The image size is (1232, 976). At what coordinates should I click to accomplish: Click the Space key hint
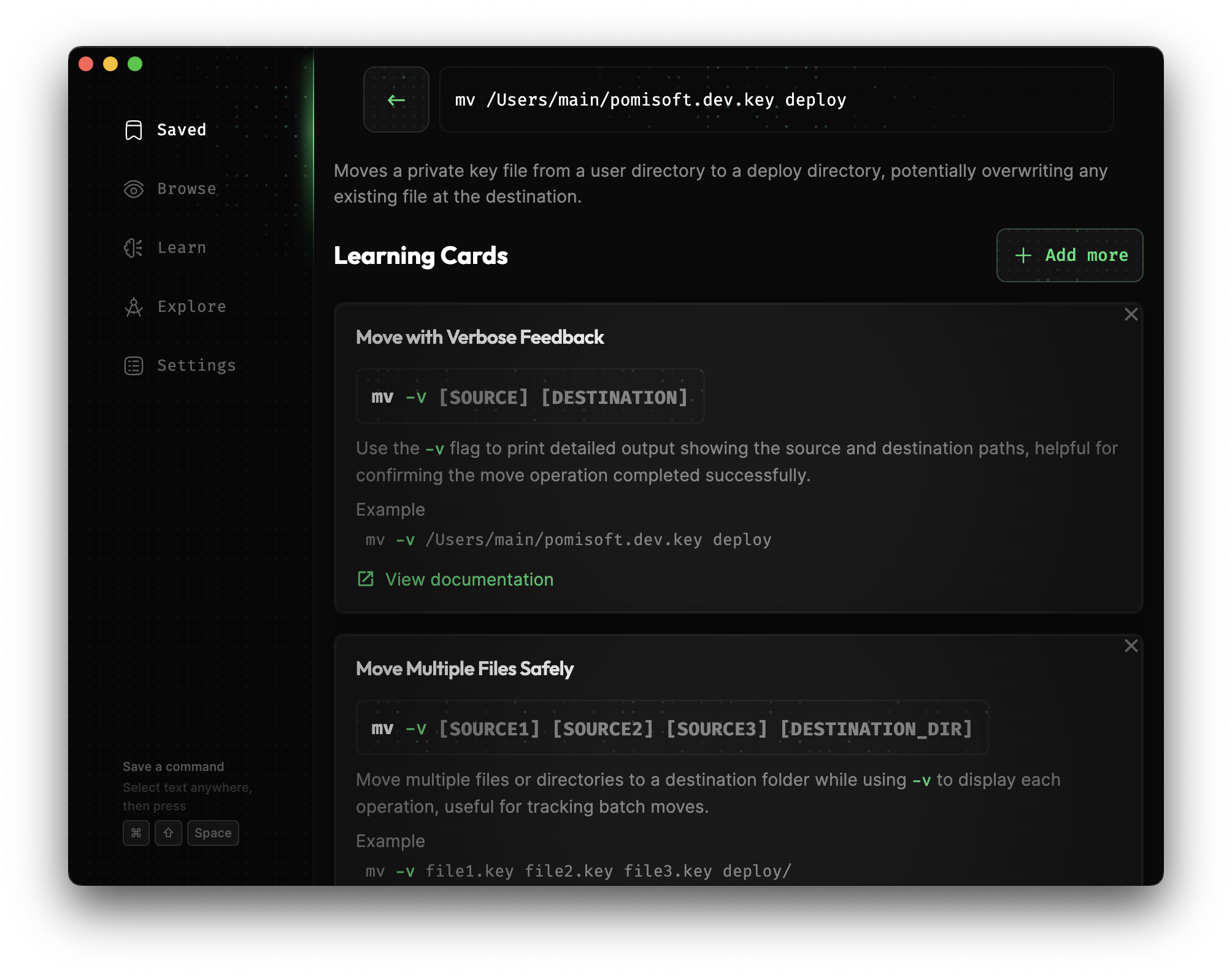(213, 833)
